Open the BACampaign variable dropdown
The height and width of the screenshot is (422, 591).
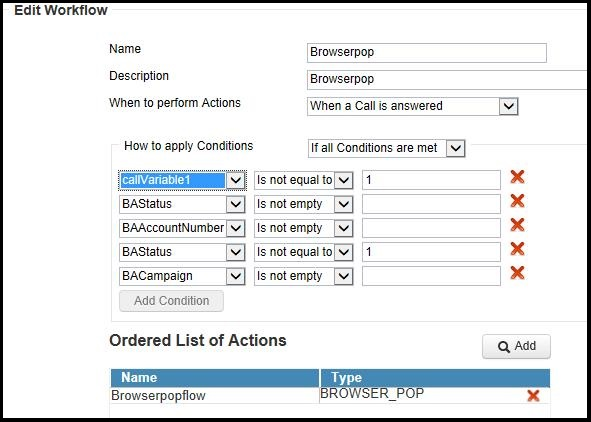pos(236,276)
